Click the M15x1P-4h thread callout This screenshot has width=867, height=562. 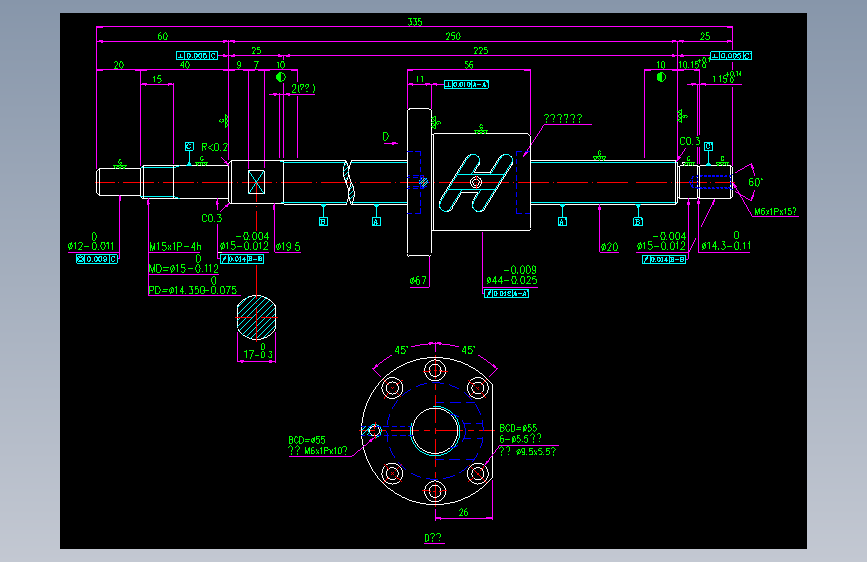(x=175, y=247)
